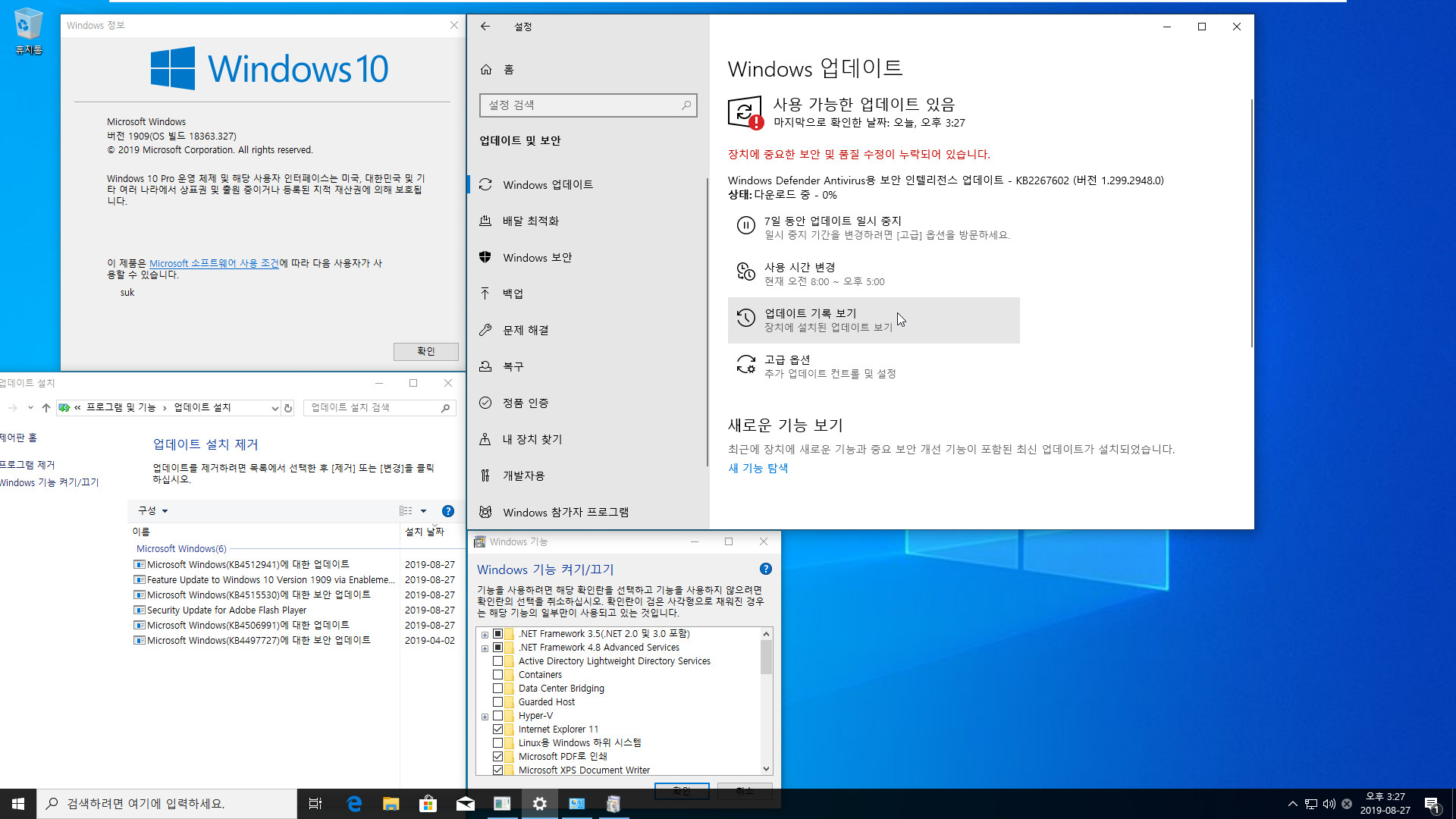
Task: Click the volume icon in system tray
Action: pyautogui.click(x=1329, y=804)
